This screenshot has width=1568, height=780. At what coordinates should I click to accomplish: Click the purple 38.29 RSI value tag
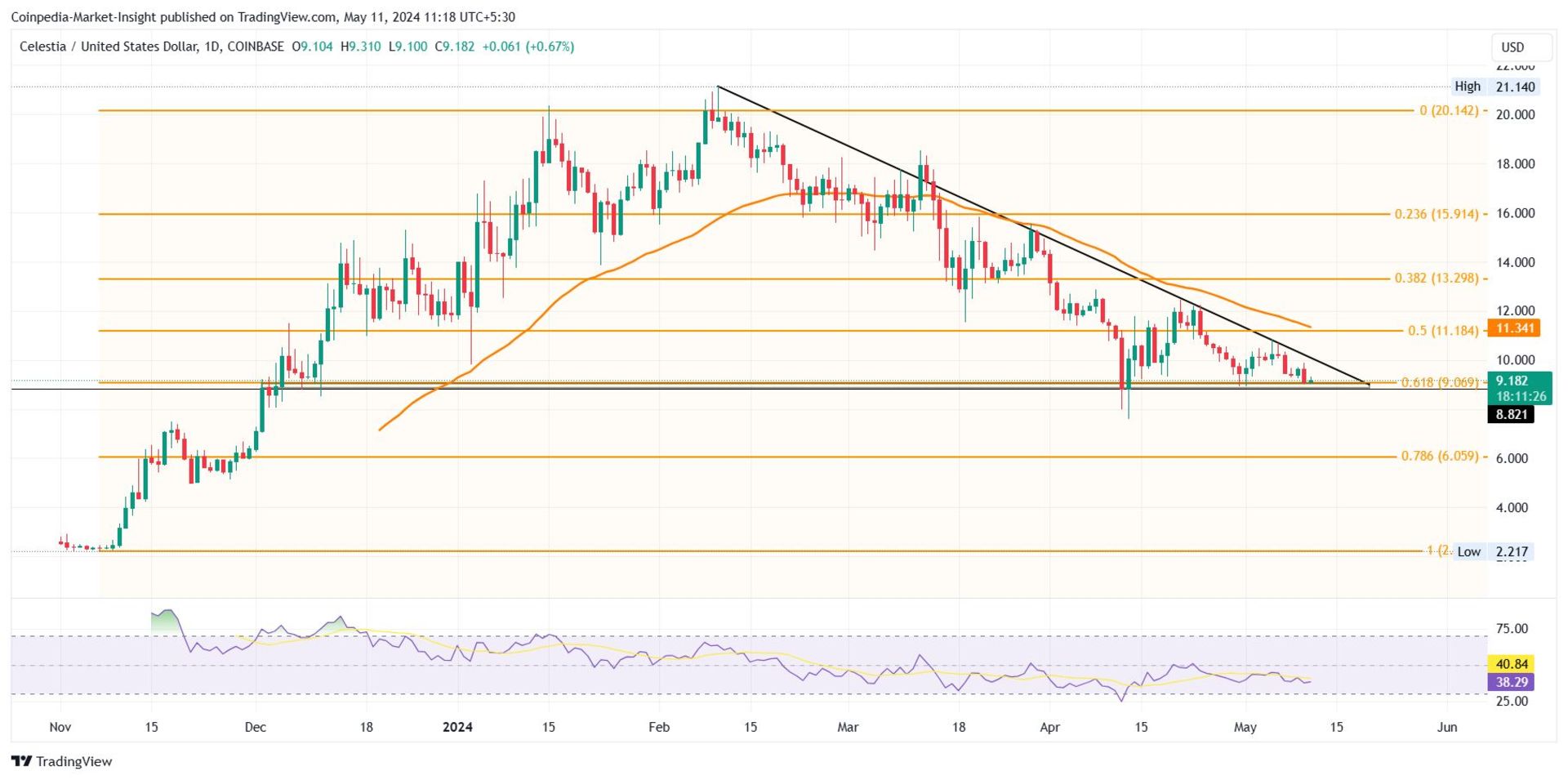pos(1511,682)
